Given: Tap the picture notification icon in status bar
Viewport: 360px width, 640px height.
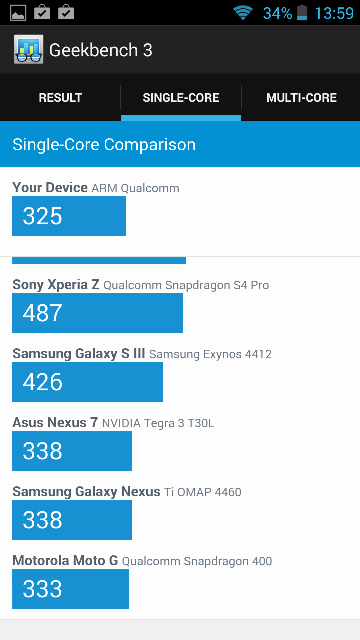Looking at the screenshot, I should coord(18,13).
